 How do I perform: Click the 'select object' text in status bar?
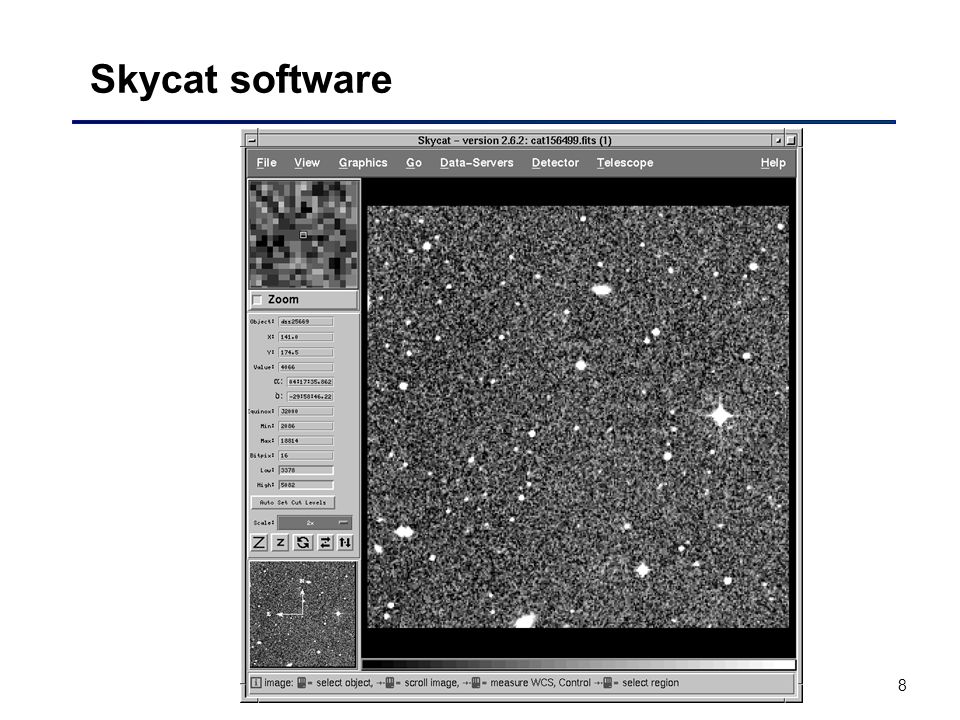[x=343, y=683]
